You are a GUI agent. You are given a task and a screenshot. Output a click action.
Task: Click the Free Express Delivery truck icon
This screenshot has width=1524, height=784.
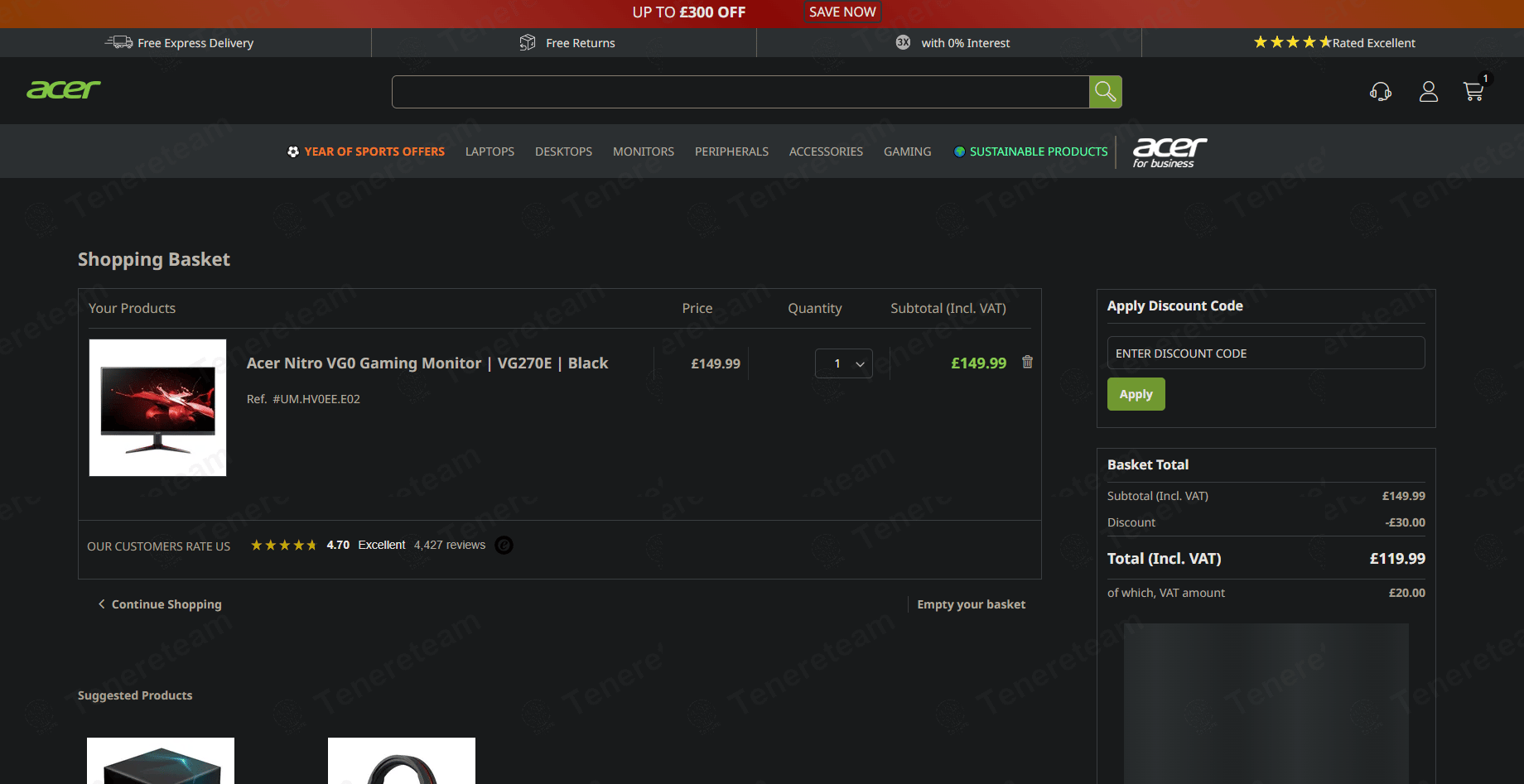(x=118, y=42)
